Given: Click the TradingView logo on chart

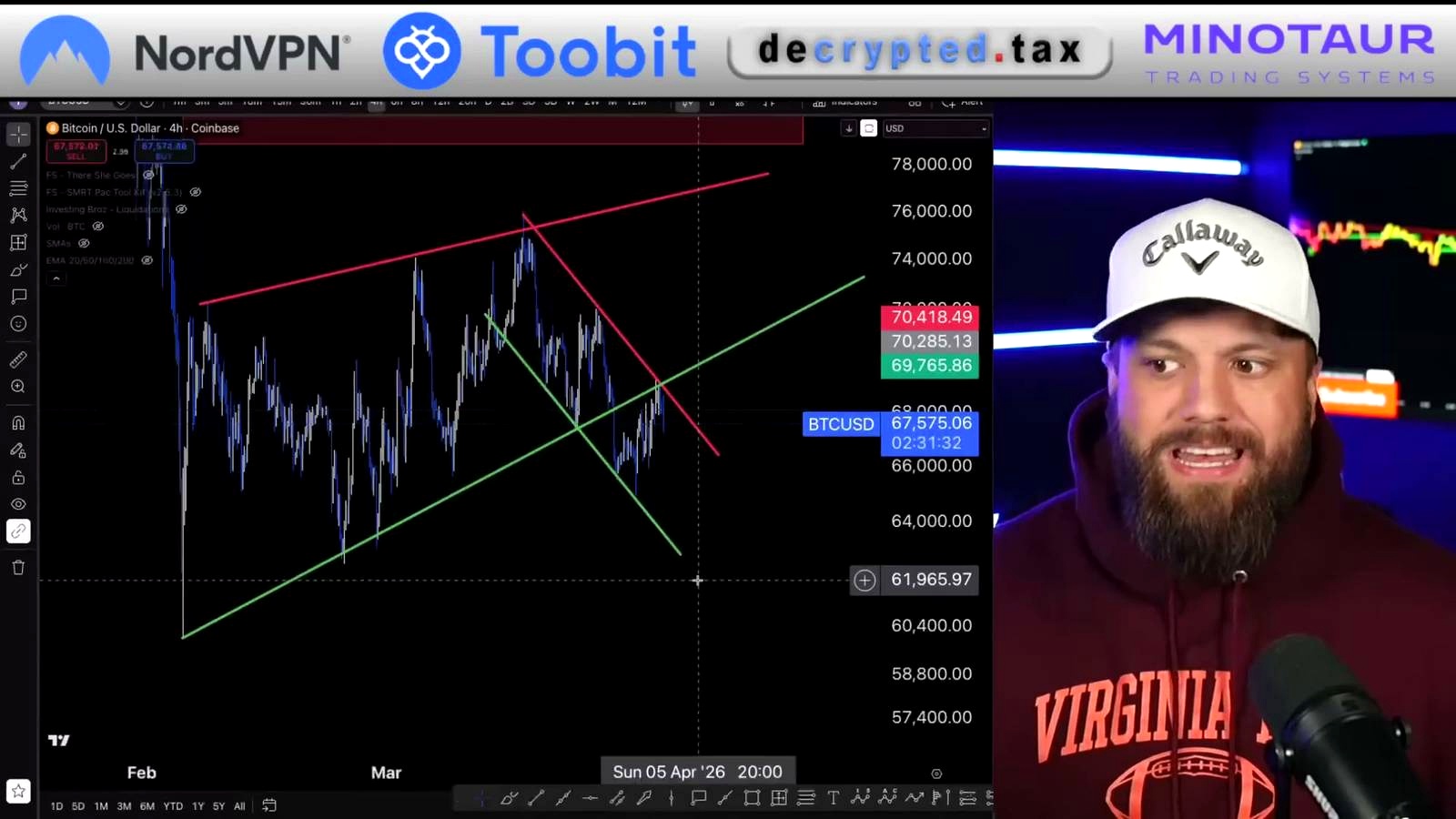Looking at the screenshot, I should point(59,741).
